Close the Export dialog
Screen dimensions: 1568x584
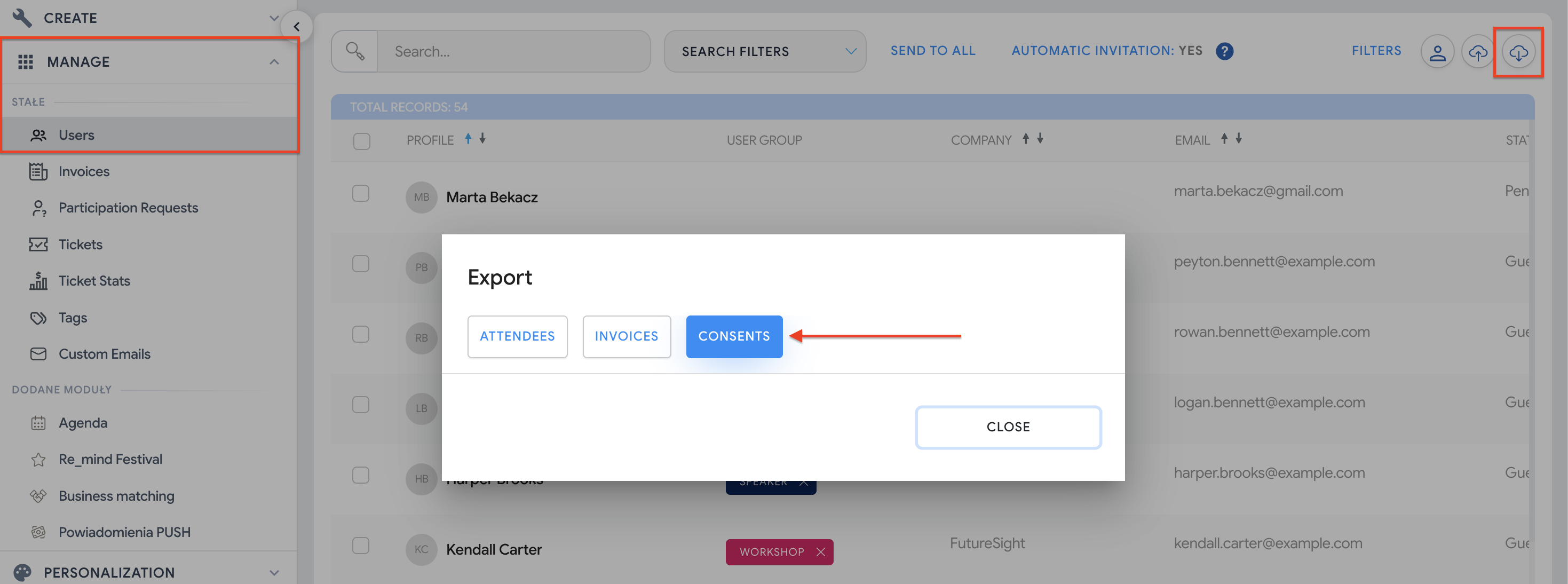pyautogui.click(x=1008, y=427)
